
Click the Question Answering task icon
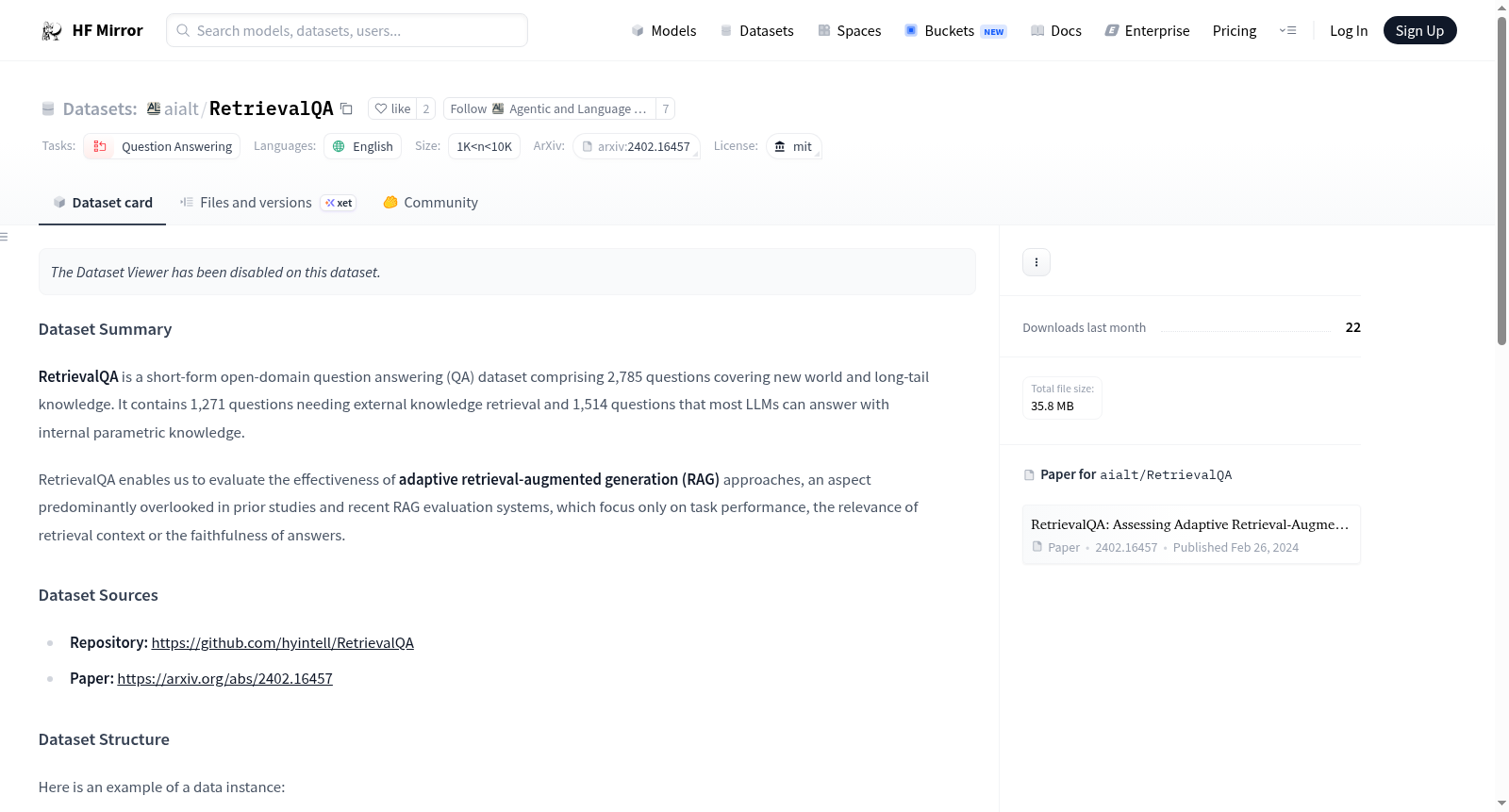100,146
